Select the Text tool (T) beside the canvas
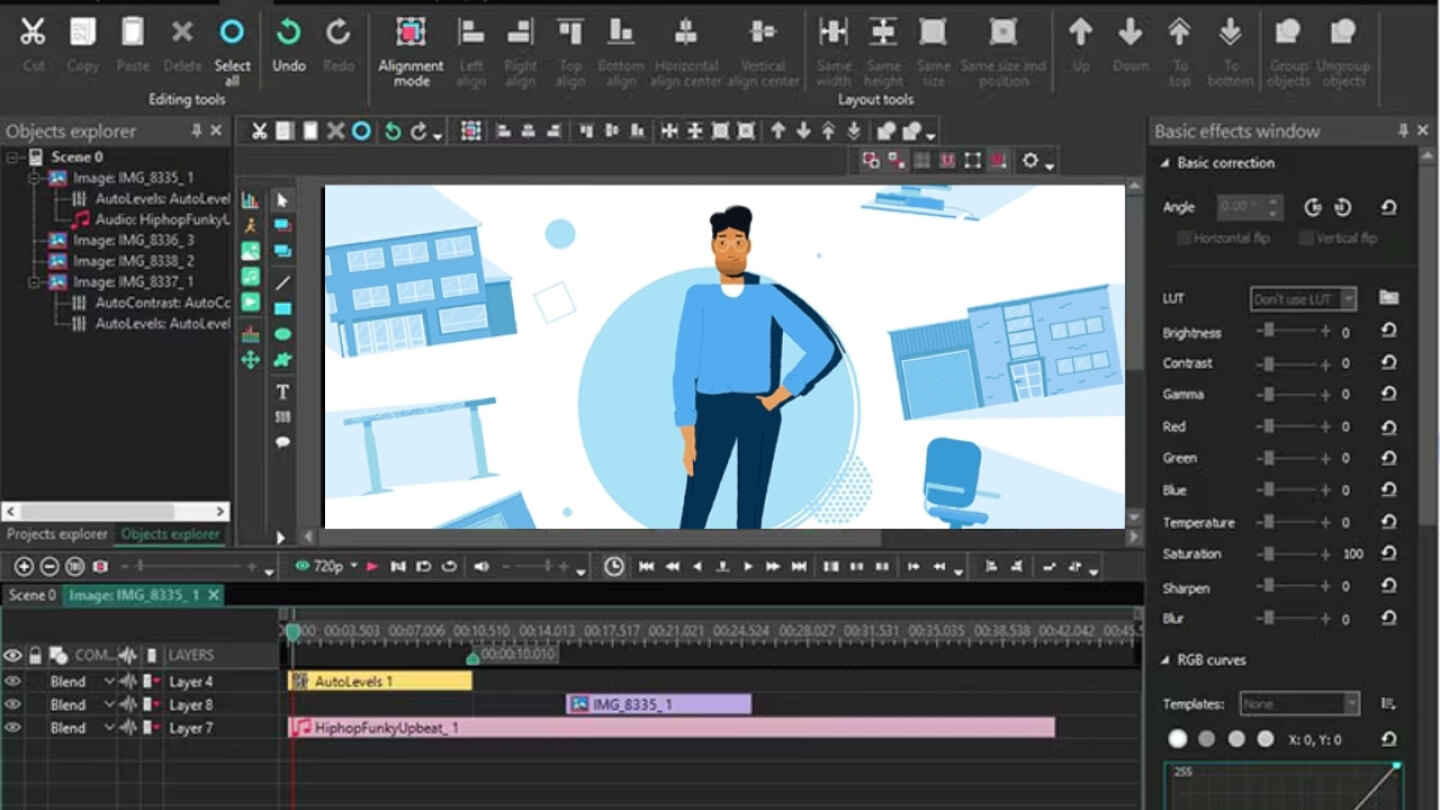 (x=282, y=391)
